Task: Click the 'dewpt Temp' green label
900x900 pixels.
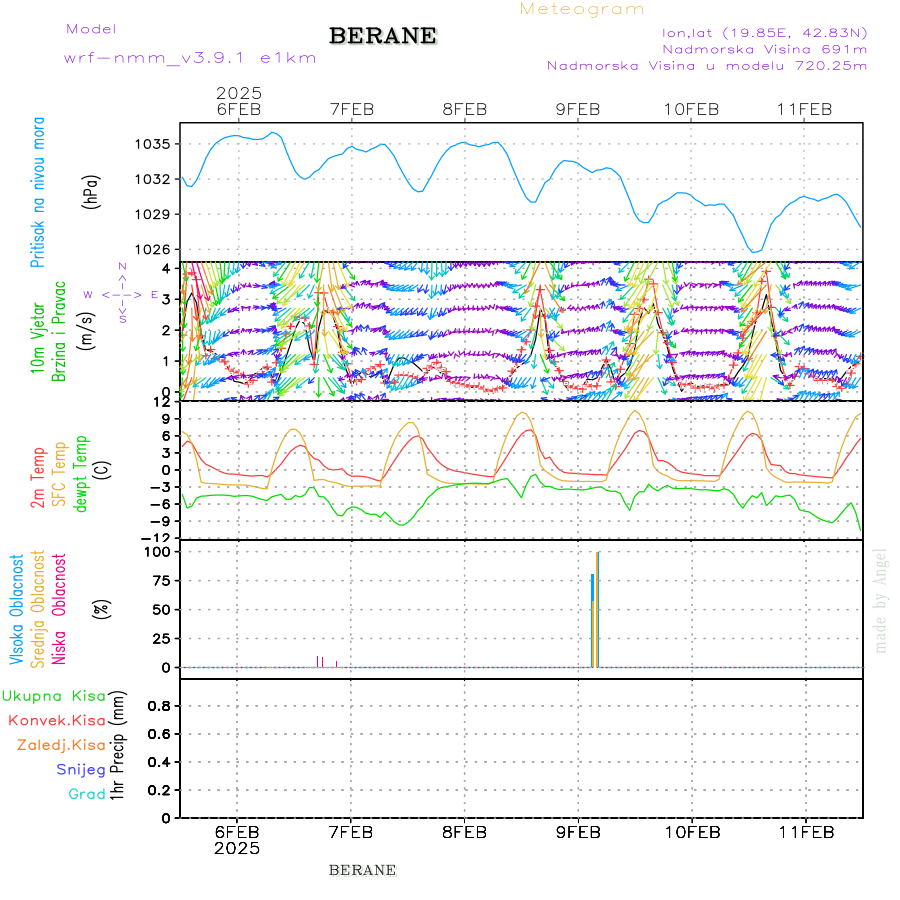Action: pos(81,474)
